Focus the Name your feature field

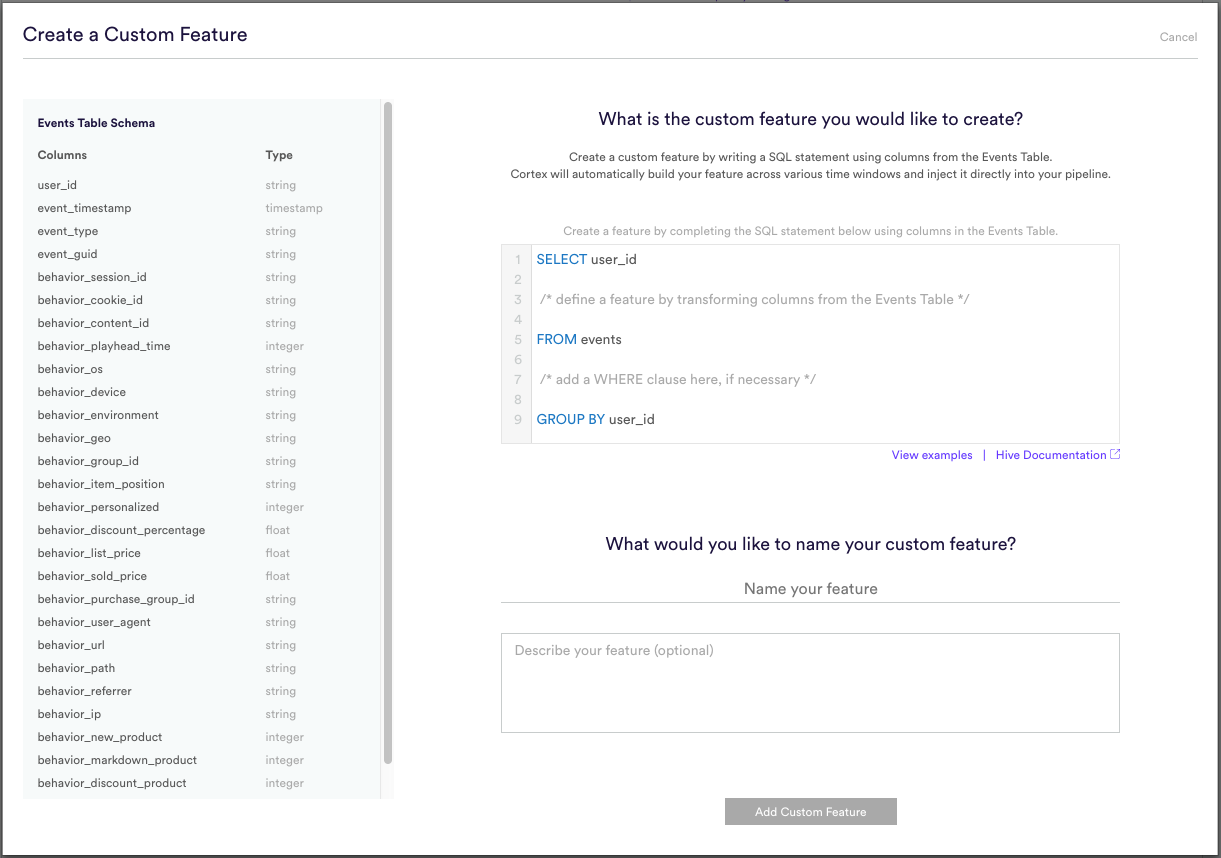click(x=810, y=589)
